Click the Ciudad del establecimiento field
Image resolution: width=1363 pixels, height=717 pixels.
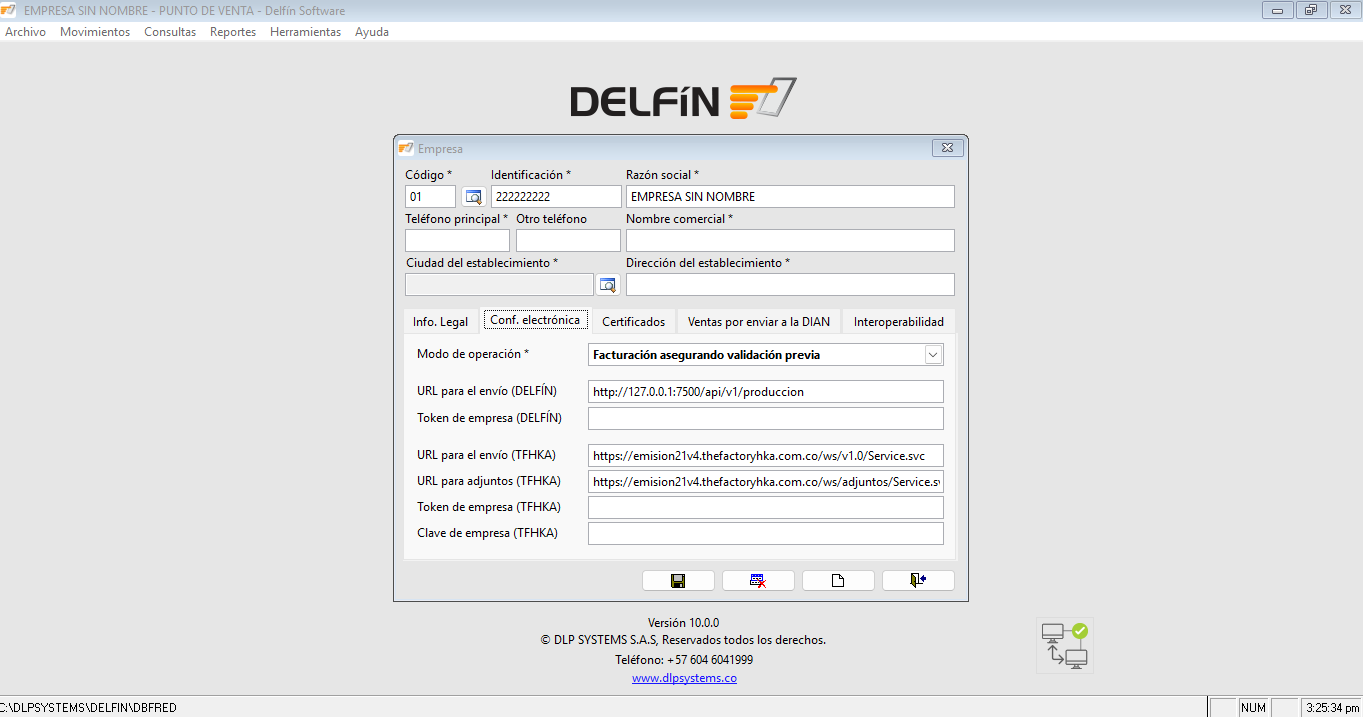[x=499, y=285]
